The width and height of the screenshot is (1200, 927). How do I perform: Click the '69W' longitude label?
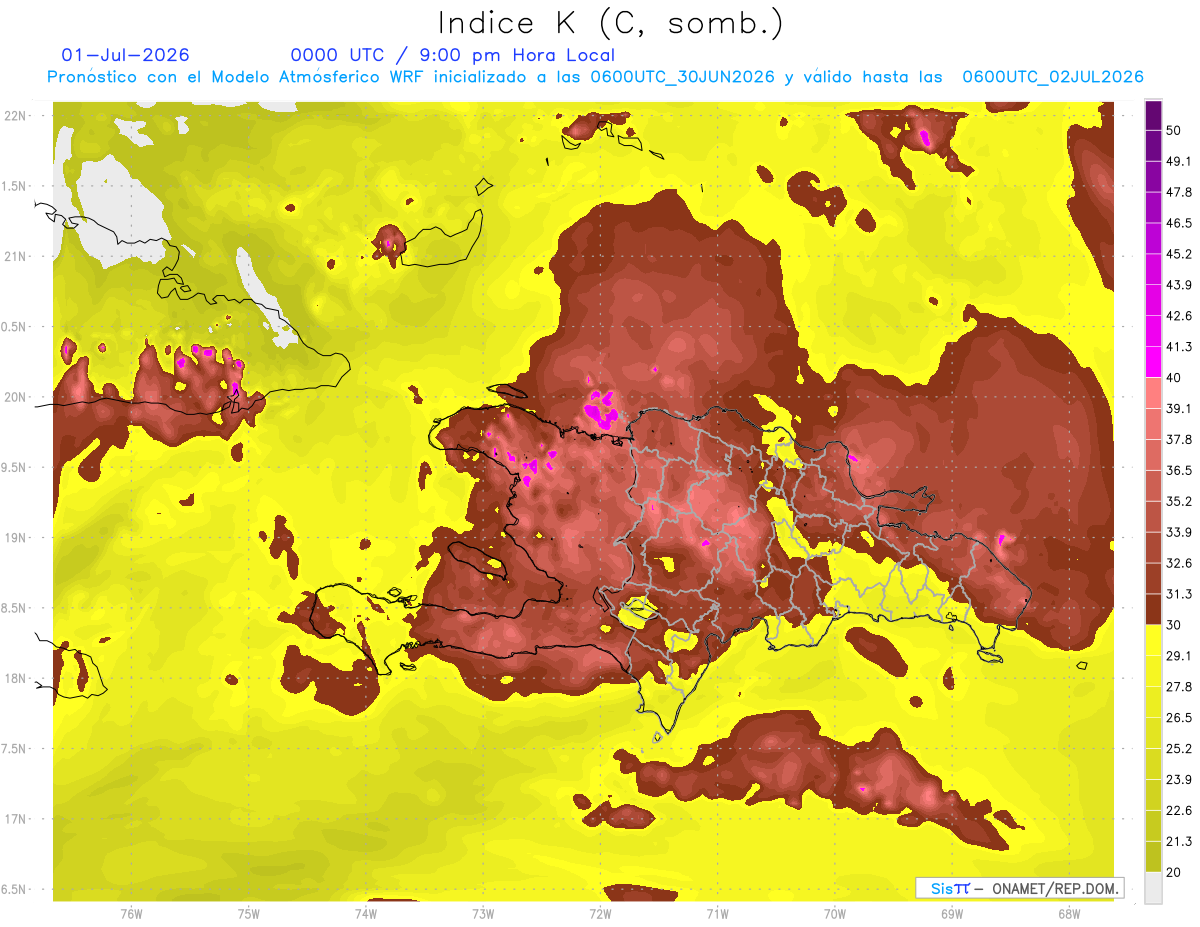coord(952,914)
